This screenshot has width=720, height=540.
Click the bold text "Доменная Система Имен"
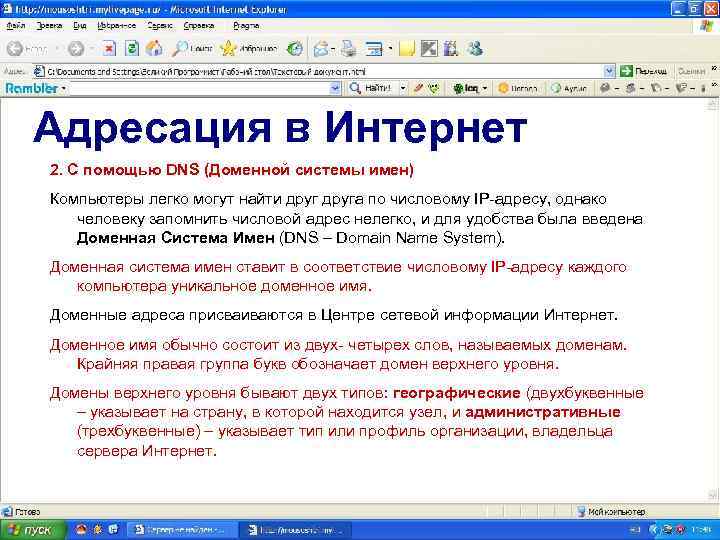pos(175,238)
